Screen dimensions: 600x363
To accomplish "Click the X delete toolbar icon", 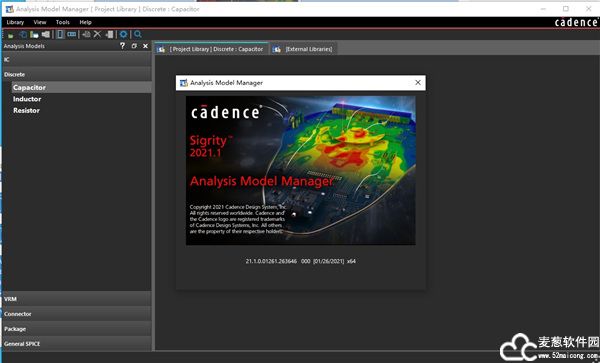I will [97, 34].
